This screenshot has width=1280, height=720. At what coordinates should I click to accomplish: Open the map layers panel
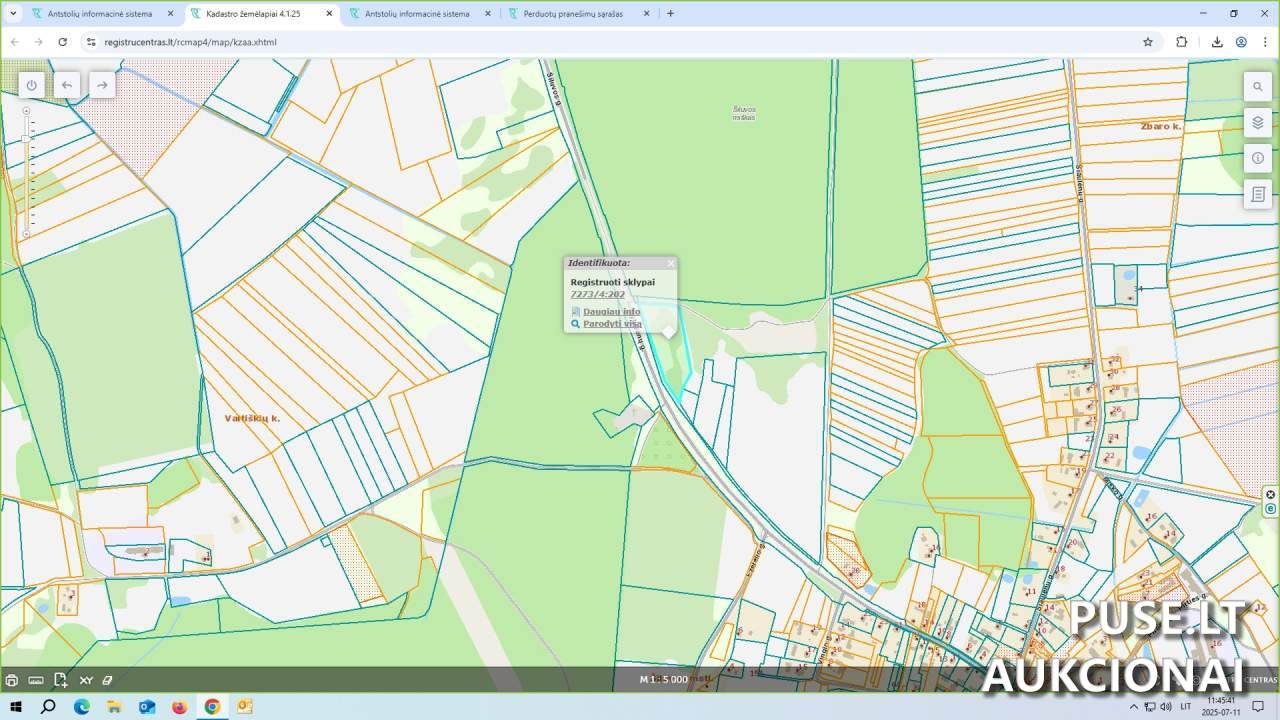(x=1257, y=123)
